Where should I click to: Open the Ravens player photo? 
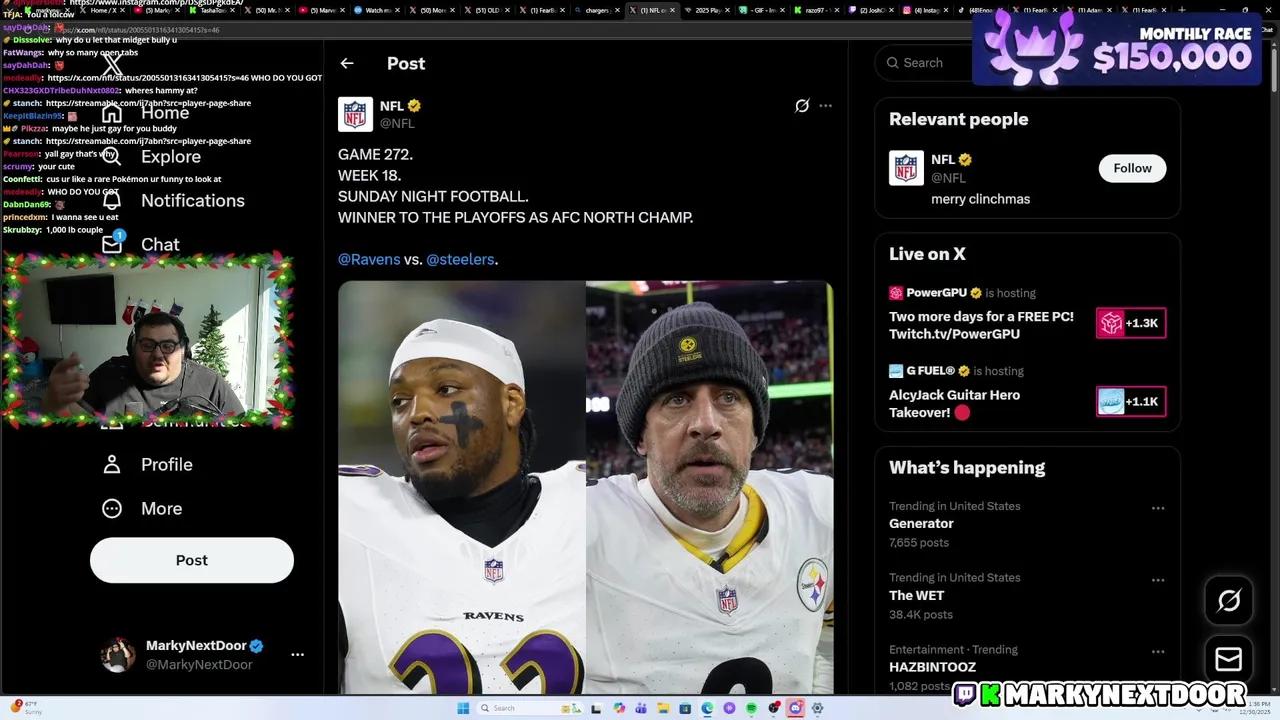(x=461, y=487)
